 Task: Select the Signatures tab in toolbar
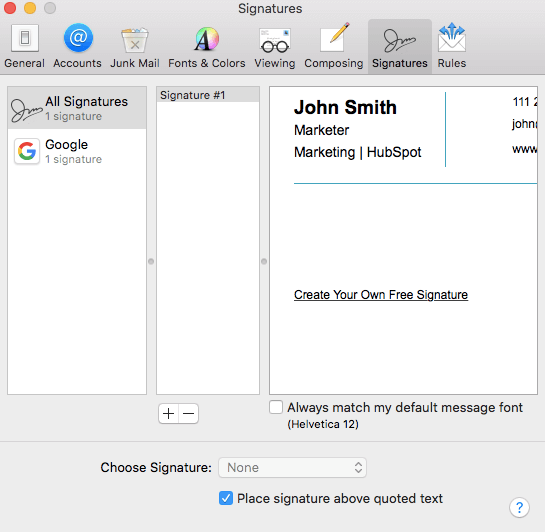(400, 46)
